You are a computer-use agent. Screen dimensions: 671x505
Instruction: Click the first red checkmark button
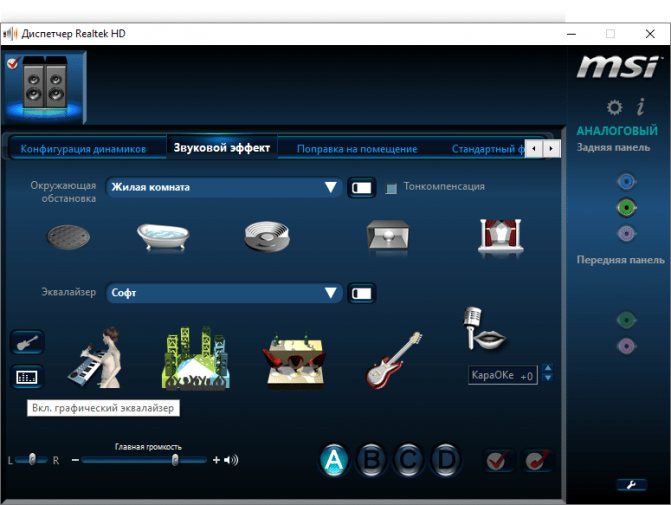point(498,460)
